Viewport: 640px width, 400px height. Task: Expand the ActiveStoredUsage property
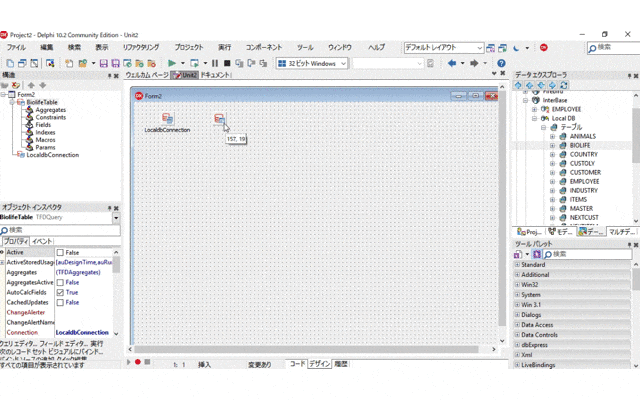2,262
